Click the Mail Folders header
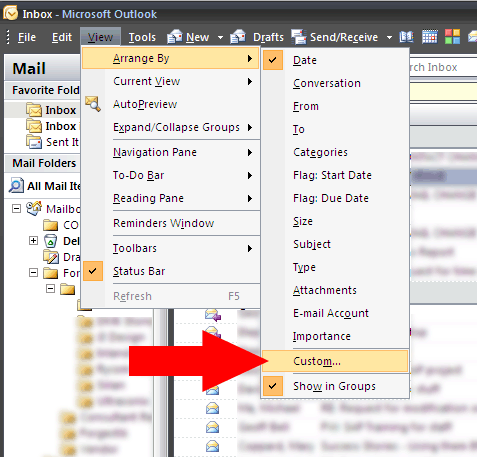Screen dimensions: 477x457 [x=43, y=163]
